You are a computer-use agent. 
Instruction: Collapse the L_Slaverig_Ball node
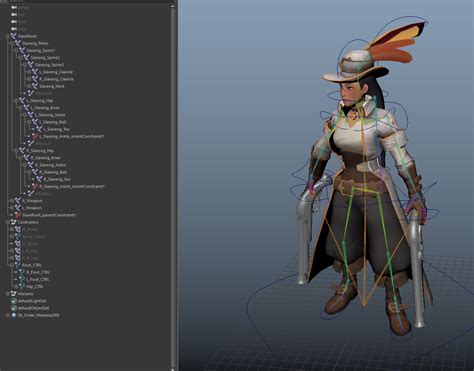point(29,122)
